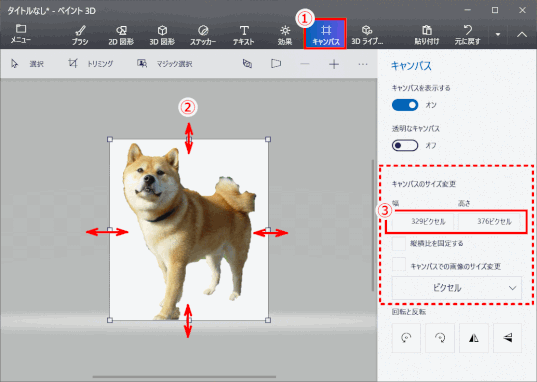
Task: Open the 3D 図形 tool
Action: tap(162, 35)
